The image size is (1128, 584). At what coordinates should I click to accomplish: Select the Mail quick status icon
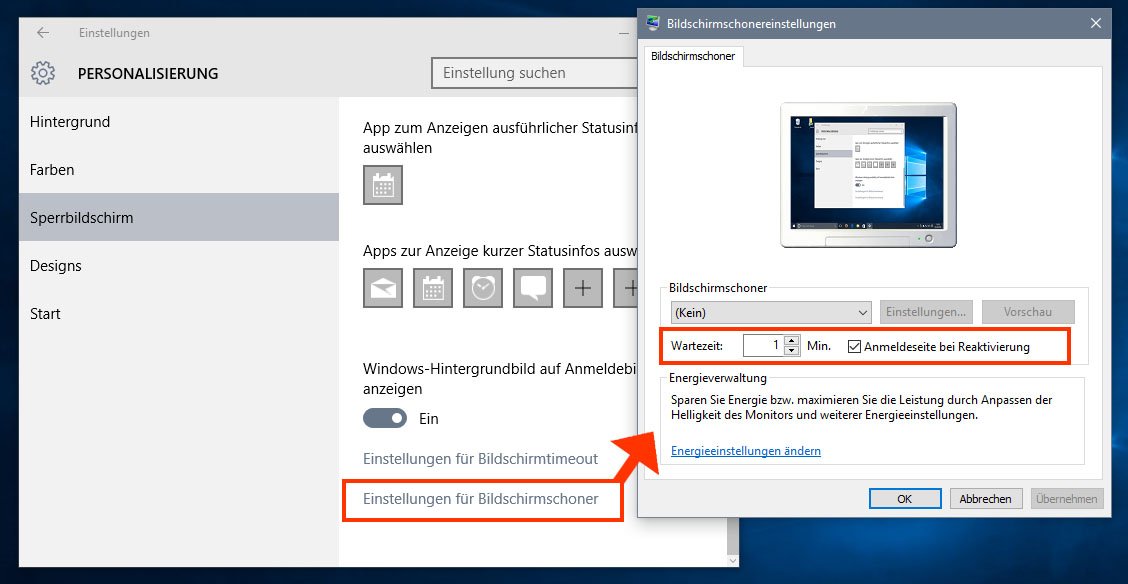coord(383,288)
